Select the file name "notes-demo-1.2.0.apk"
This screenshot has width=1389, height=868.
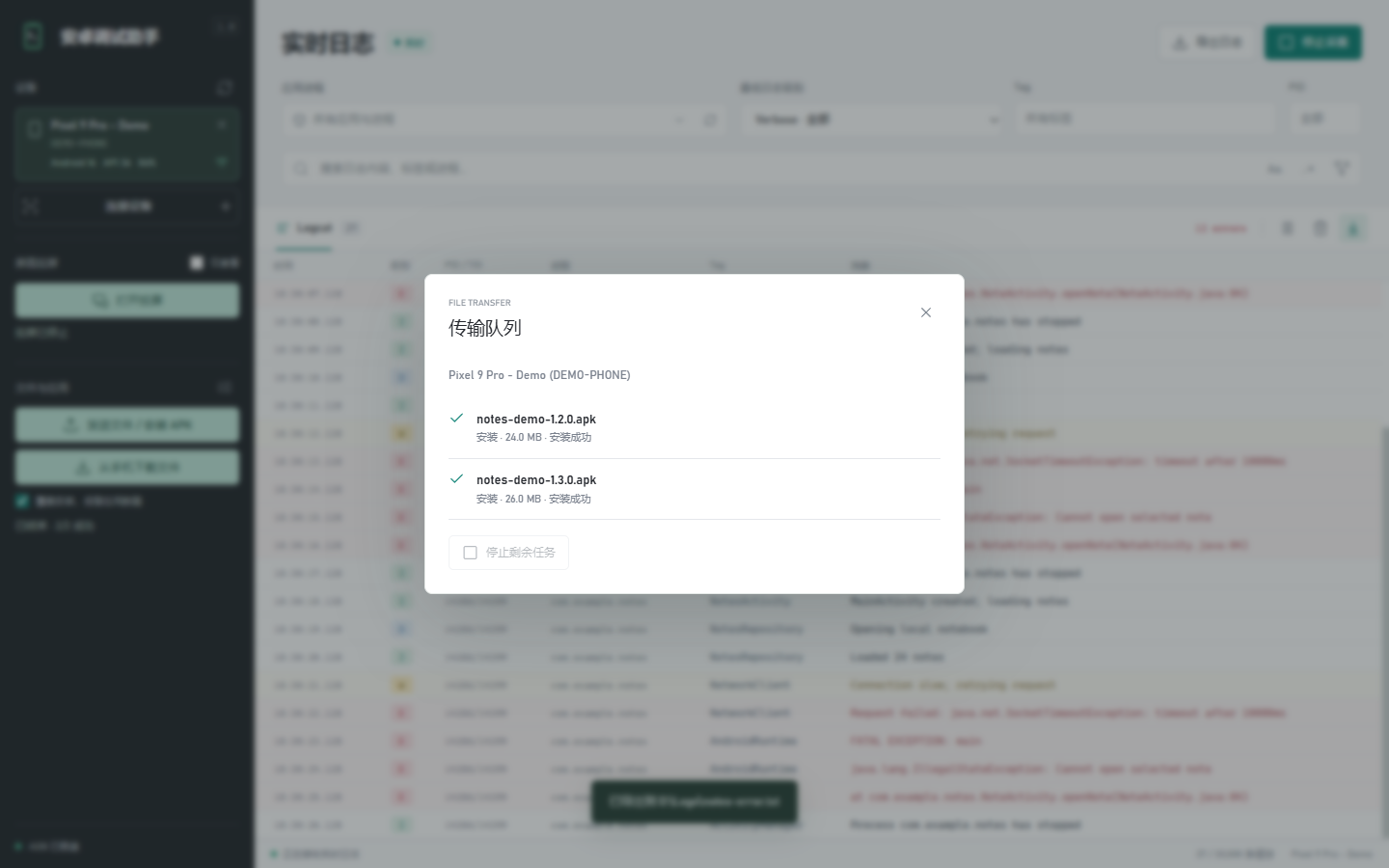coord(536,420)
